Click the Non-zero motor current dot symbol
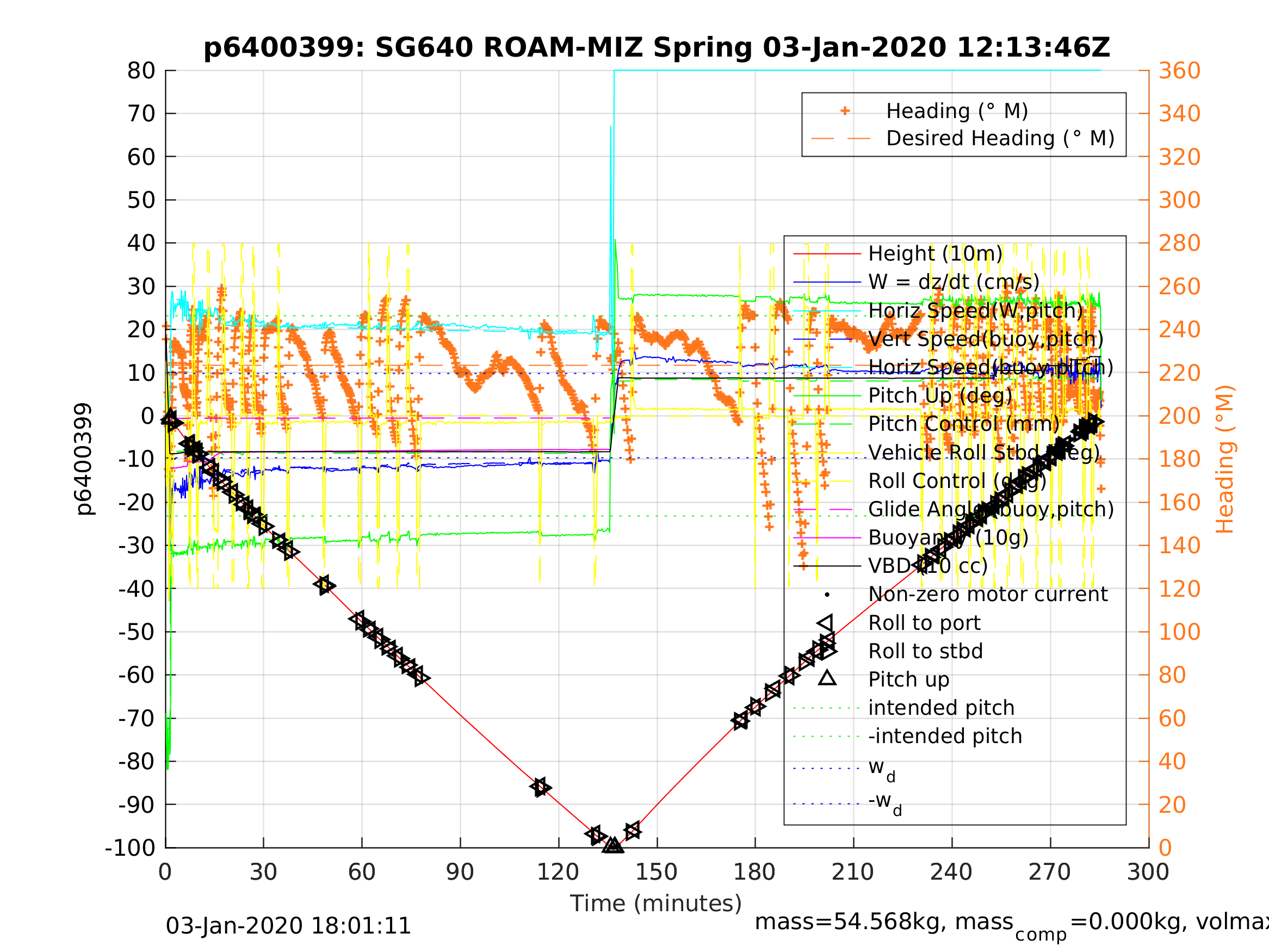 827,595
